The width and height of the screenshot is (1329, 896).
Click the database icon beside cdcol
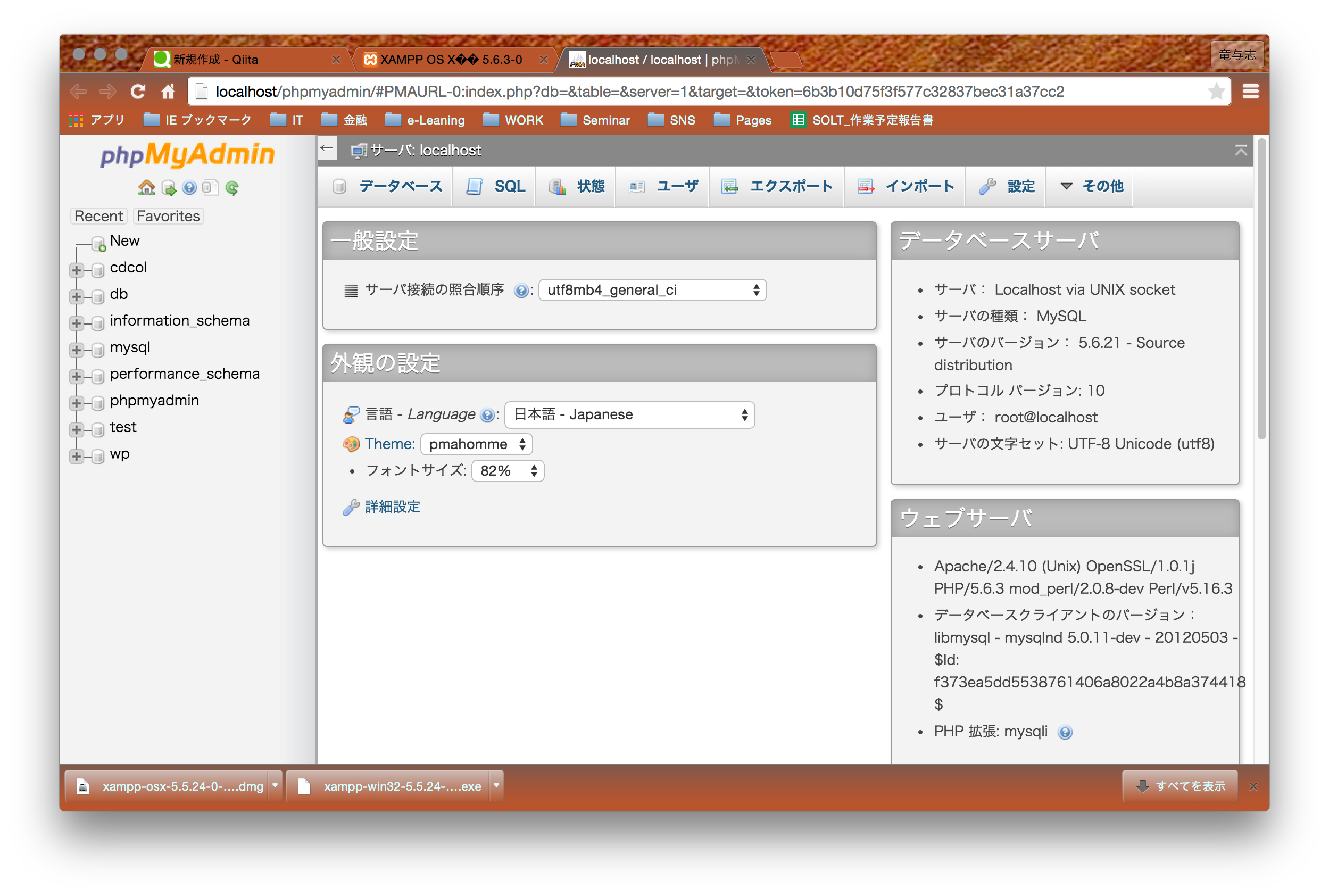[98, 269]
